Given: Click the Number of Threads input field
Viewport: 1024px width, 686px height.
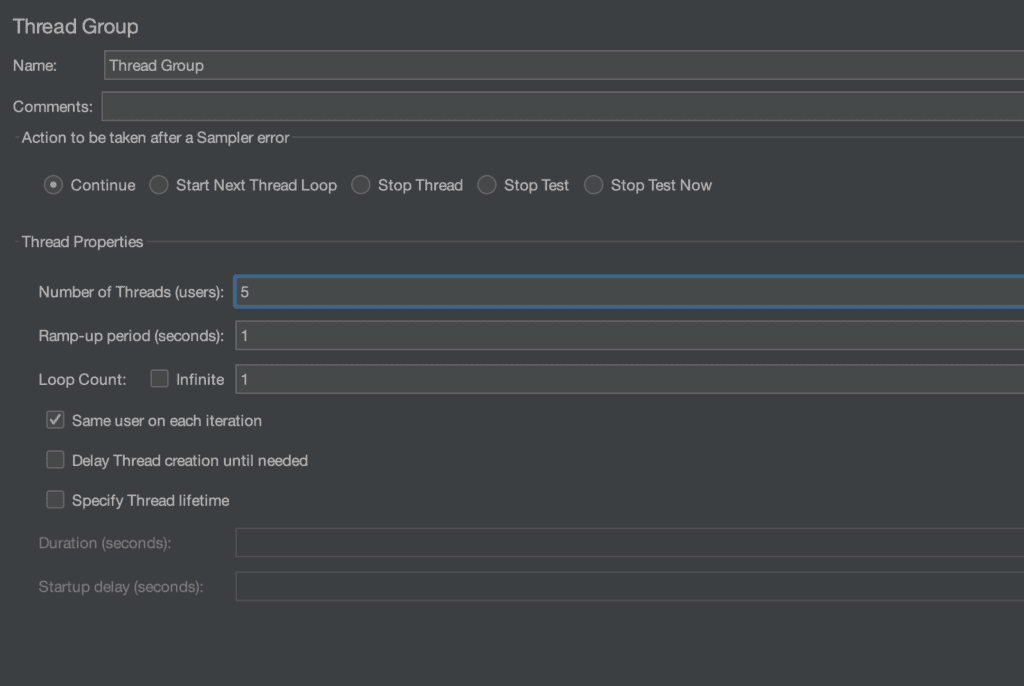Looking at the screenshot, I should [x=630, y=292].
